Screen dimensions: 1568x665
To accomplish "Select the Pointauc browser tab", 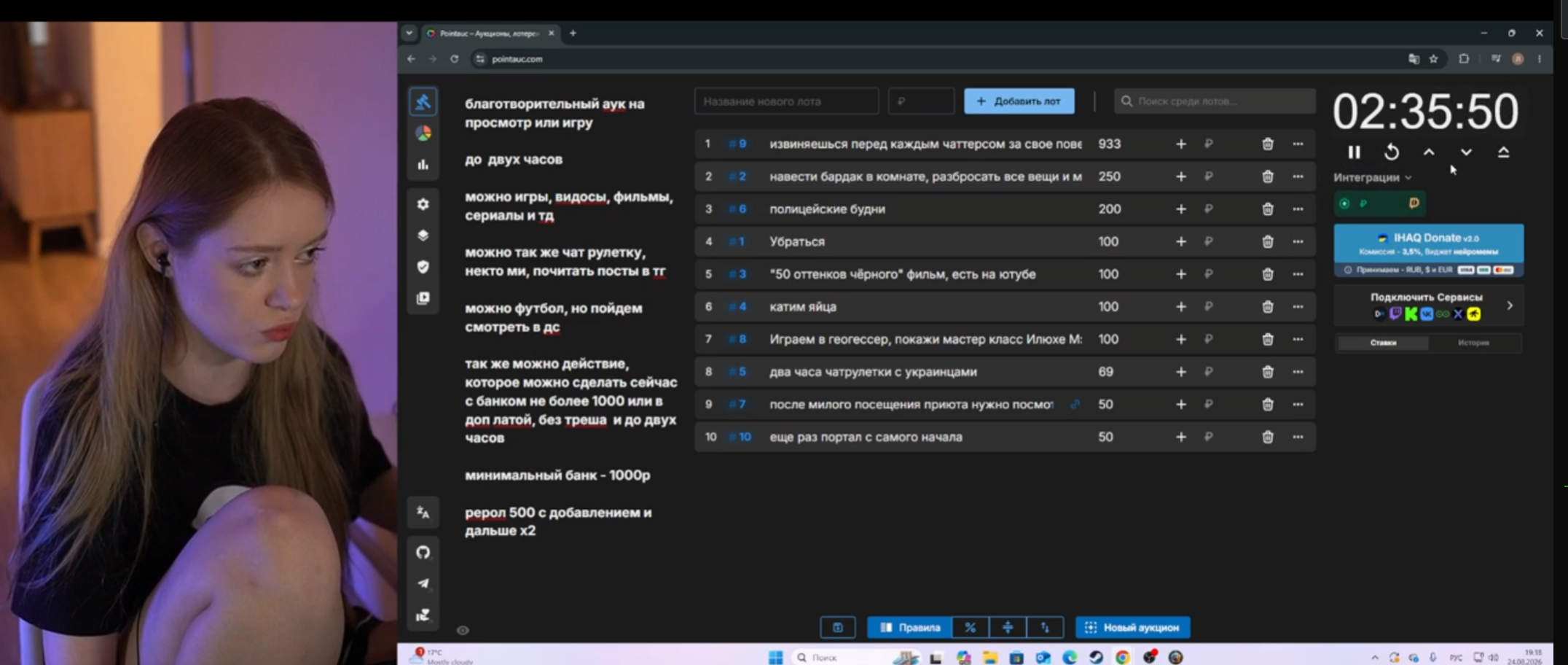I will pyautogui.click(x=490, y=34).
